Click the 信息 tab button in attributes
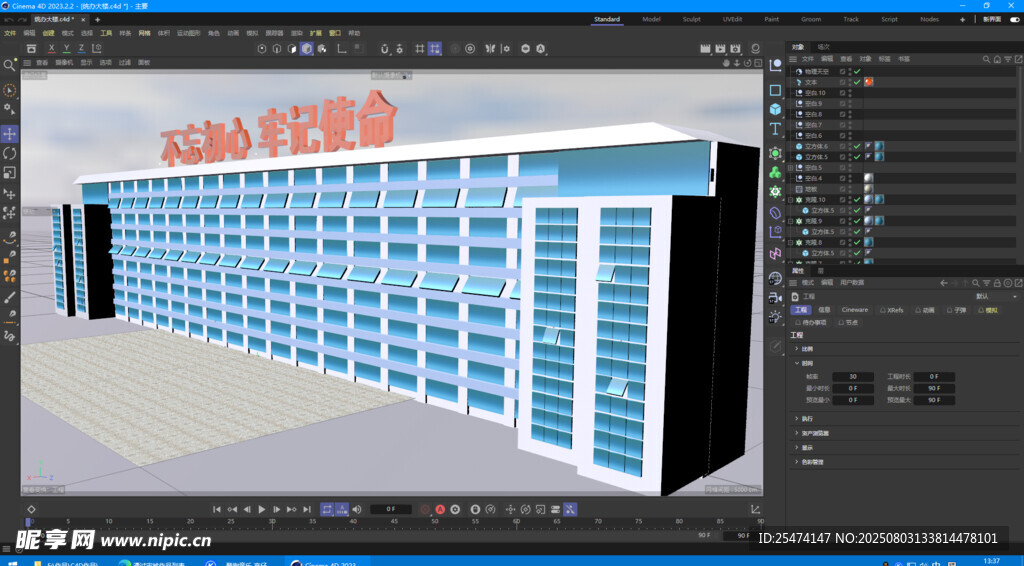Viewport: 1024px width, 566px height. [824, 310]
